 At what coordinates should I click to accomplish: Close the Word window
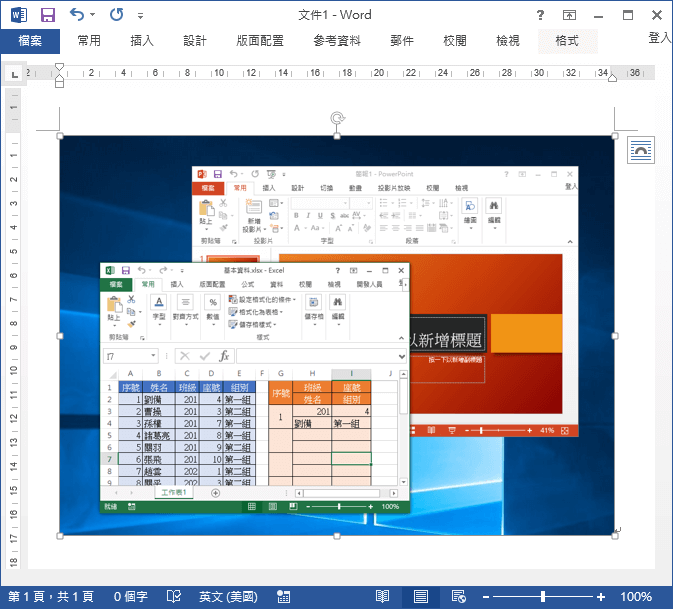(657, 15)
